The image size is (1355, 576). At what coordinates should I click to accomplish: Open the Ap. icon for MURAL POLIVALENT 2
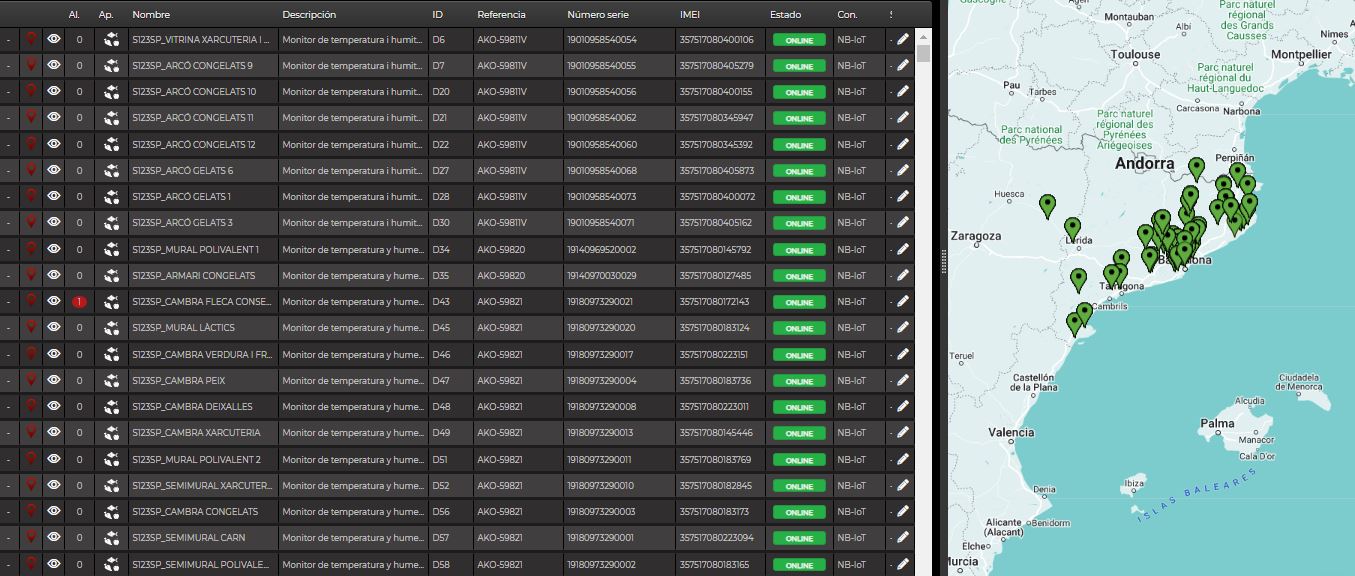(x=111, y=459)
